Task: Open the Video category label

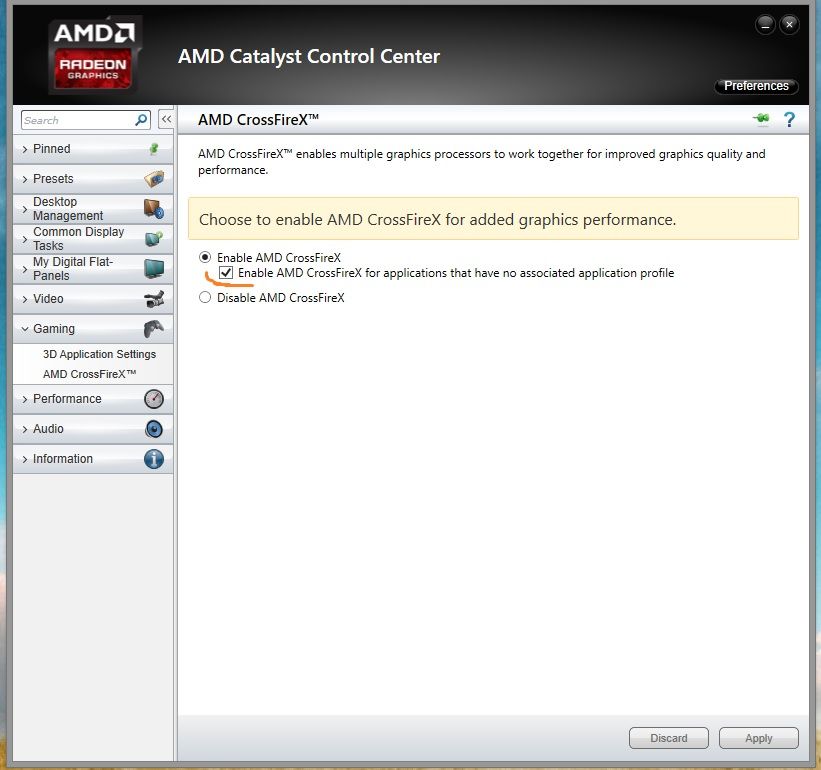Action: 48,298
